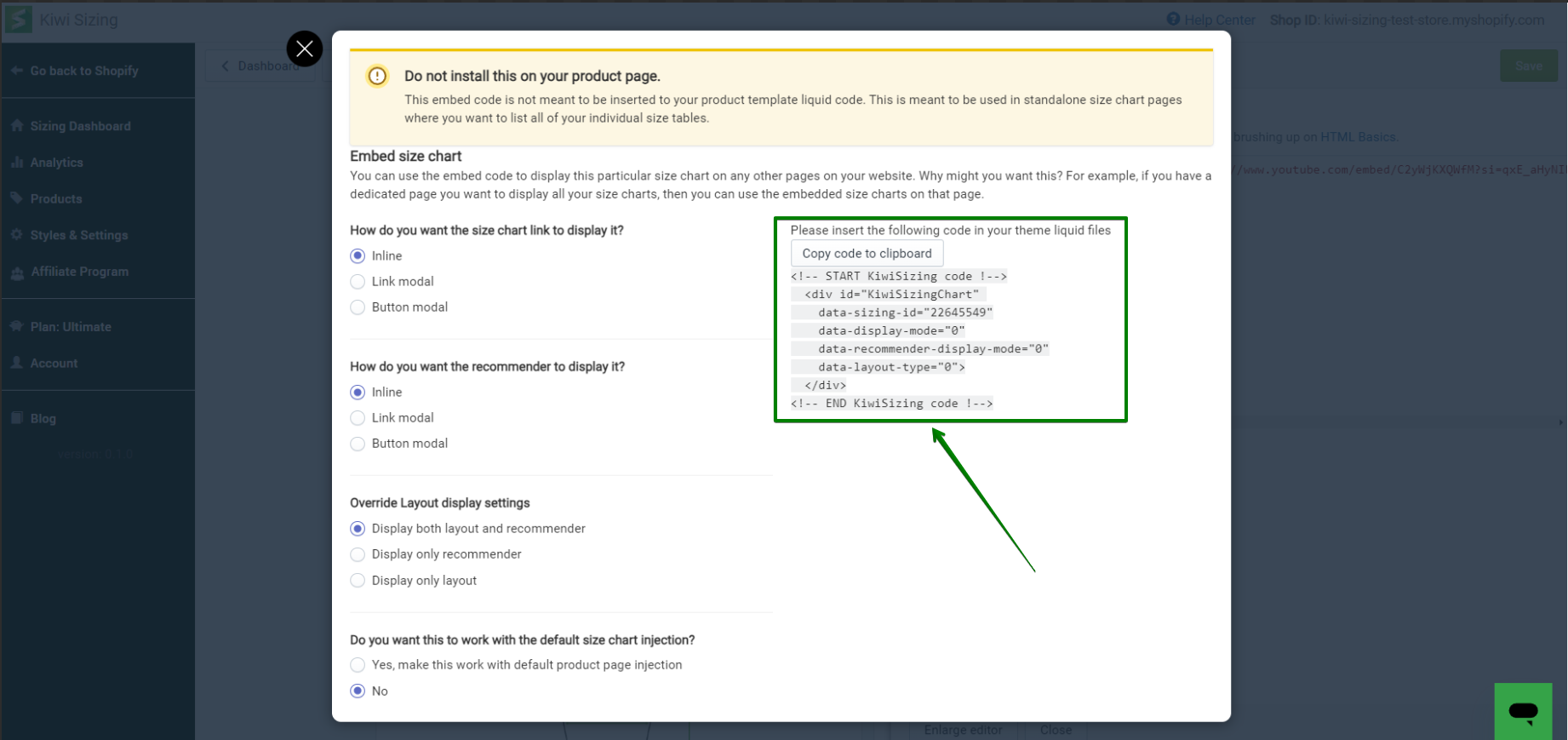Copy code to clipboard

click(x=867, y=253)
